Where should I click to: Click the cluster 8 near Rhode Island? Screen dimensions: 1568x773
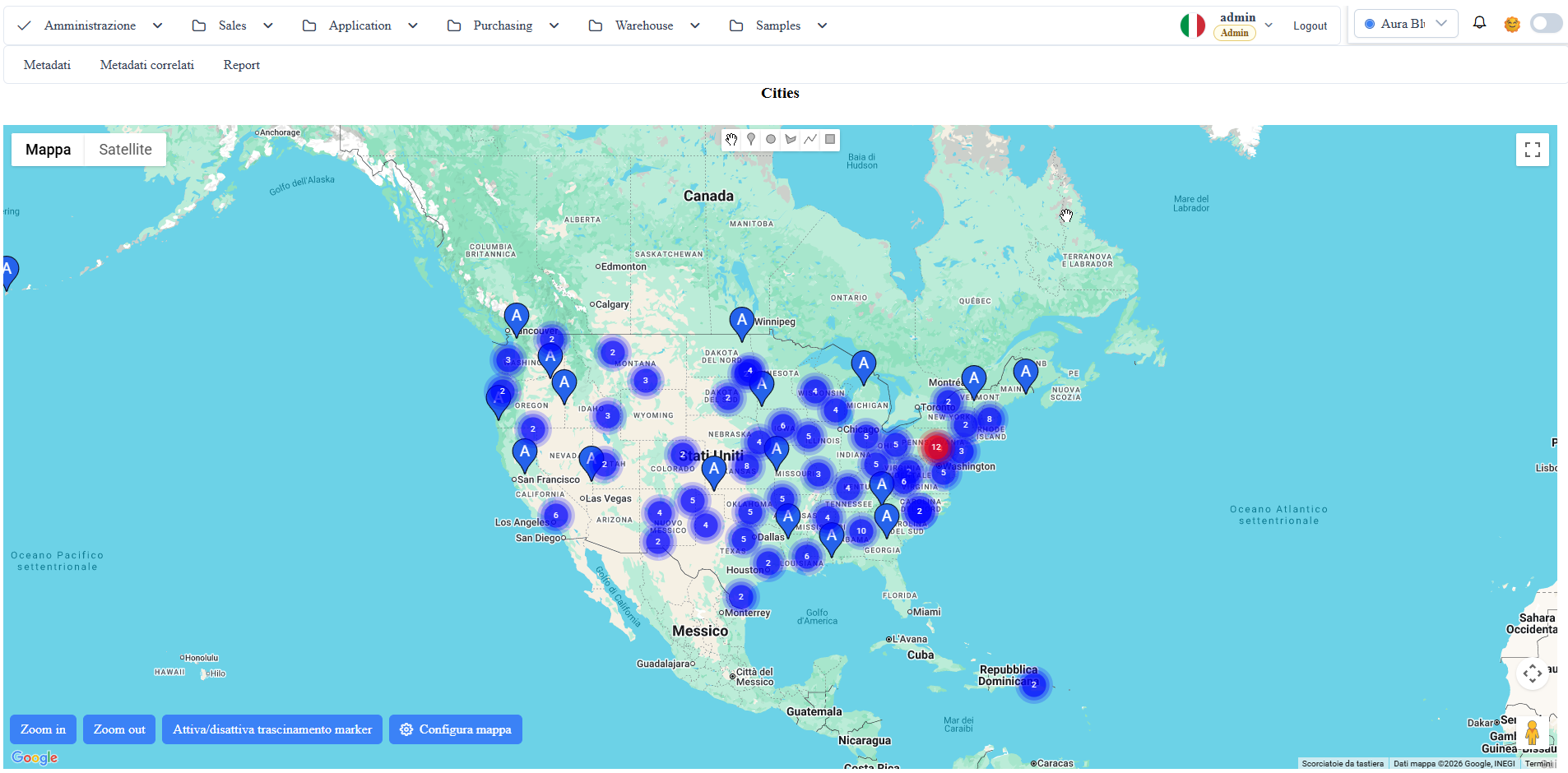click(990, 419)
